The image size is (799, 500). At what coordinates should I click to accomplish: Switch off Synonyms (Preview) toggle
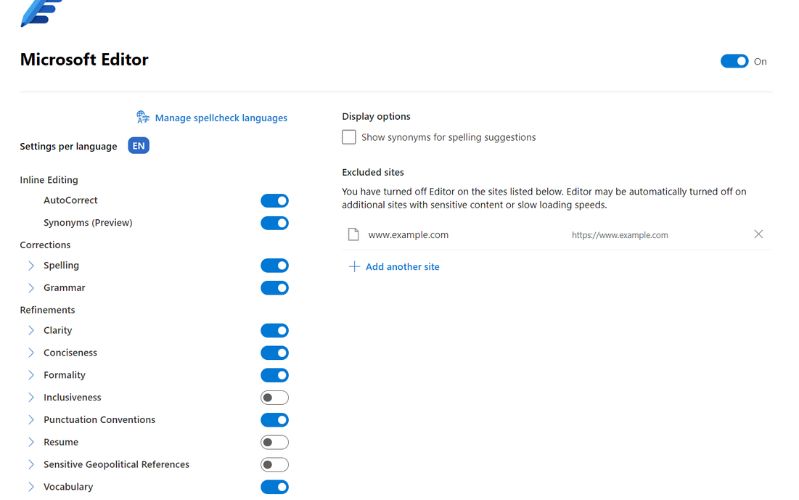pyautogui.click(x=275, y=223)
